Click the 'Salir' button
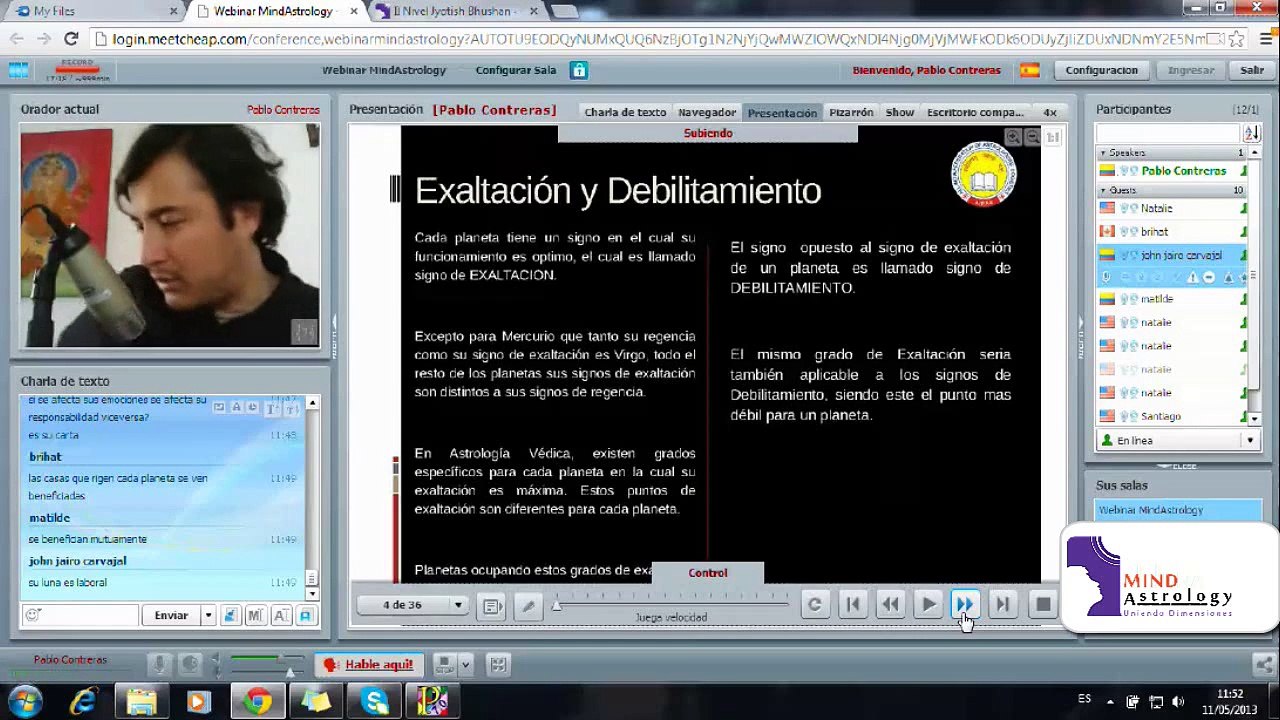The width and height of the screenshot is (1280, 720). (x=1252, y=70)
